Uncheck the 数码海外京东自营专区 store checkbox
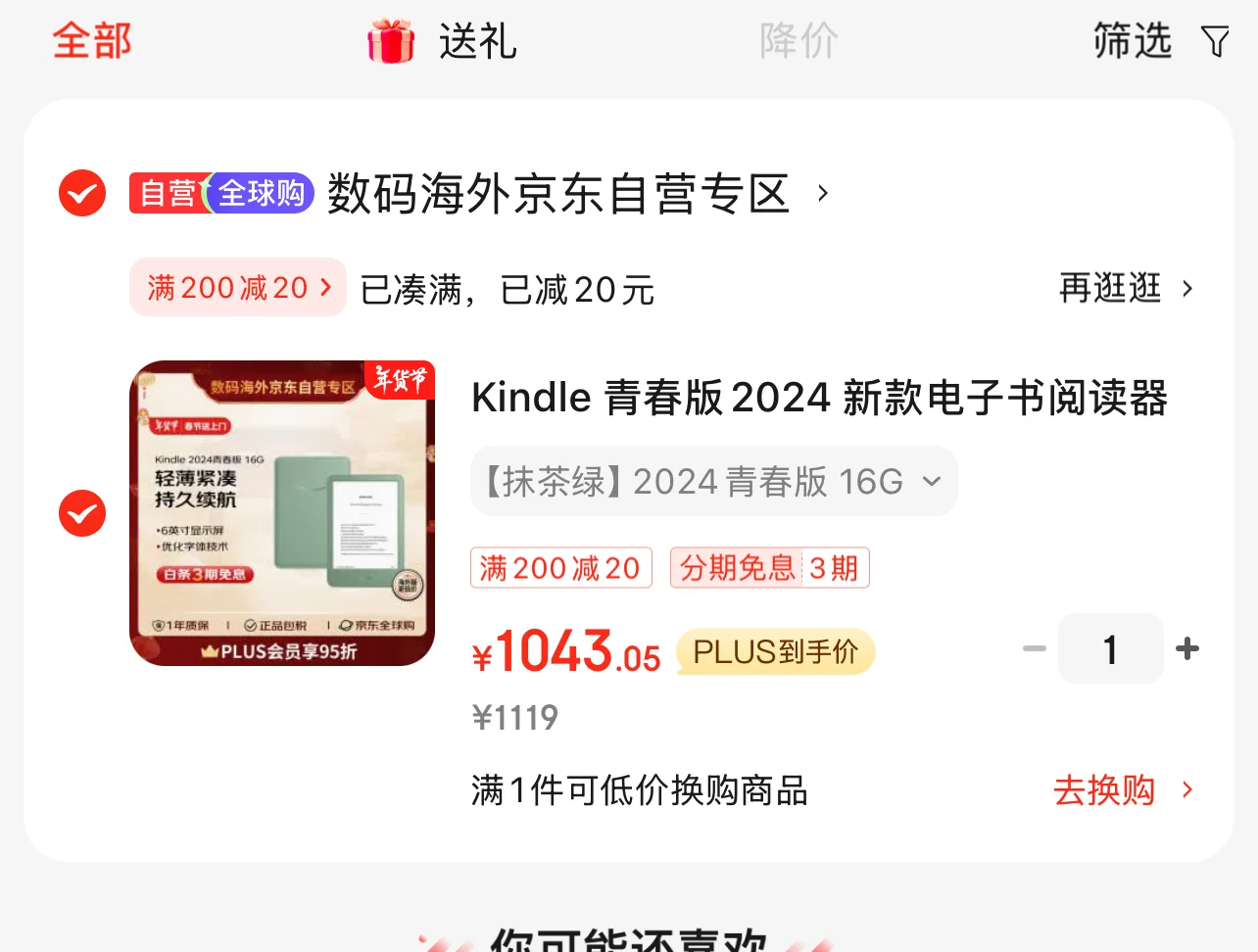 click(x=82, y=193)
